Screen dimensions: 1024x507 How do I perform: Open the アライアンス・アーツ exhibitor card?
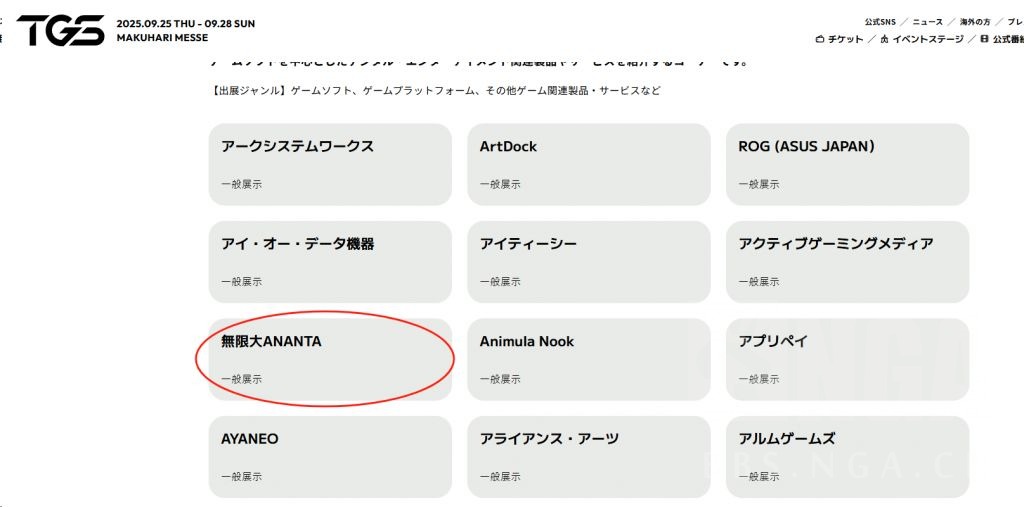(x=588, y=457)
